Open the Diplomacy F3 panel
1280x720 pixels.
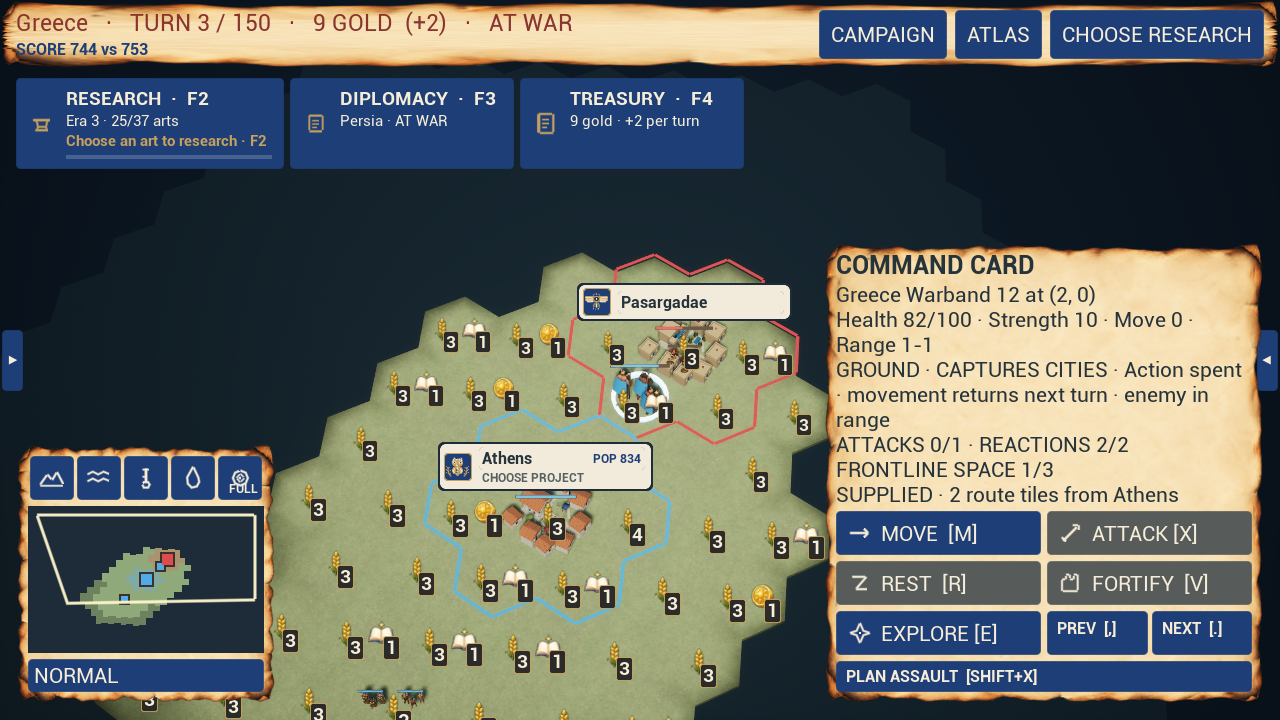click(x=402, y=123)
